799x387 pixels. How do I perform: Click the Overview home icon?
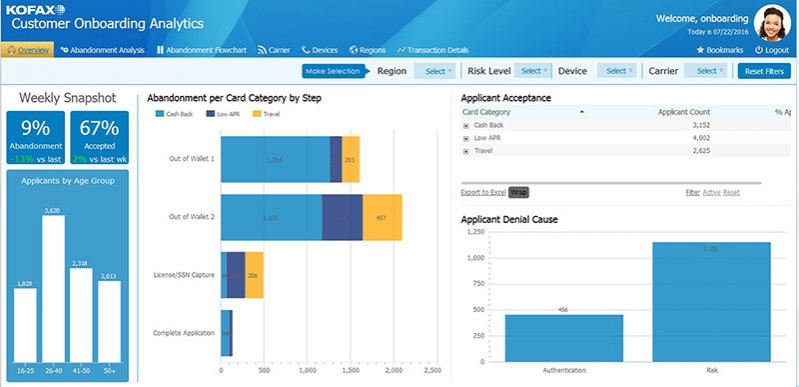tap(12, 50)
